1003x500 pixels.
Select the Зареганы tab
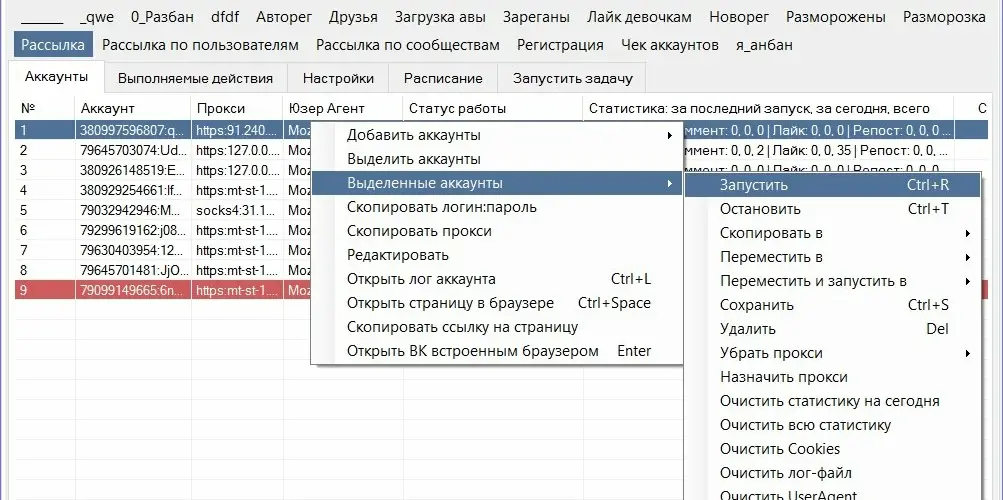tap(536, 17)
